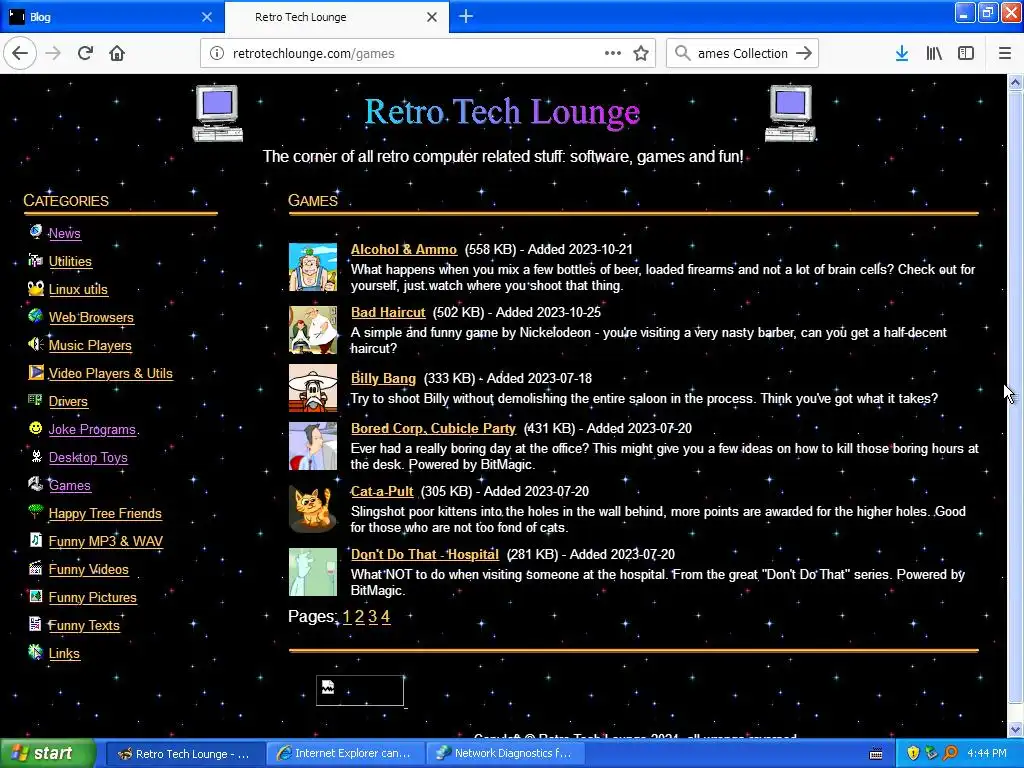Click the right computer logo image
The width and height of the screenshot is (1024, 768).
coord(791,113)
